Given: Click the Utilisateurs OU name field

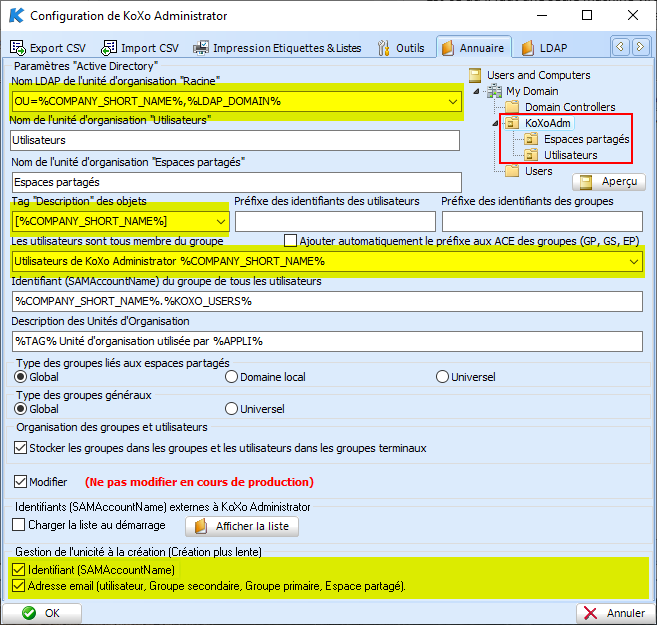Looking at the screenshot, I should tap(235, 140).
